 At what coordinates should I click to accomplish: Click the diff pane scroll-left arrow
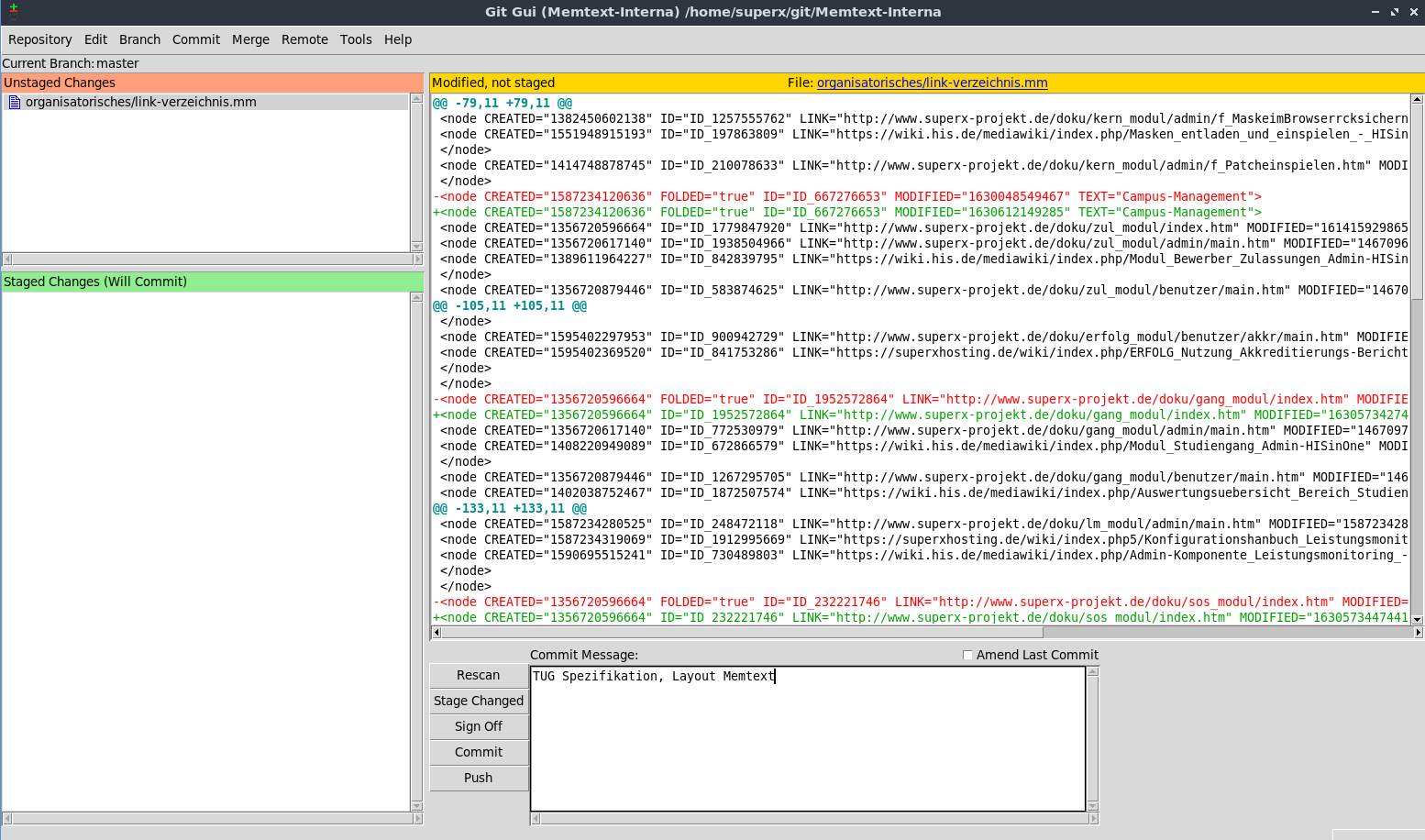(x=436, y=632)
